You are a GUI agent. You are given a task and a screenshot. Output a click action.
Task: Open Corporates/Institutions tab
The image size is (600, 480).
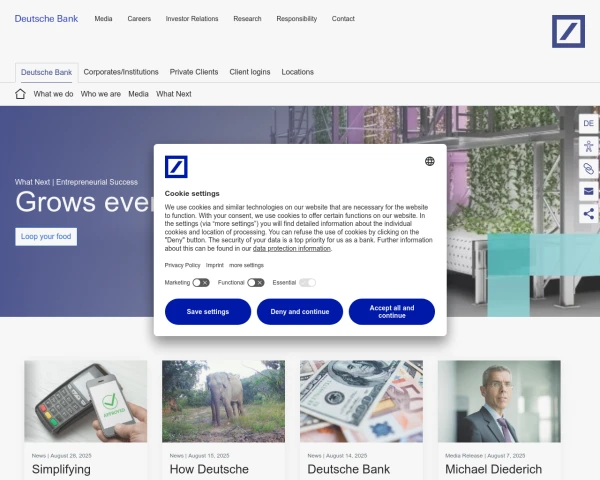click(121, 72)
